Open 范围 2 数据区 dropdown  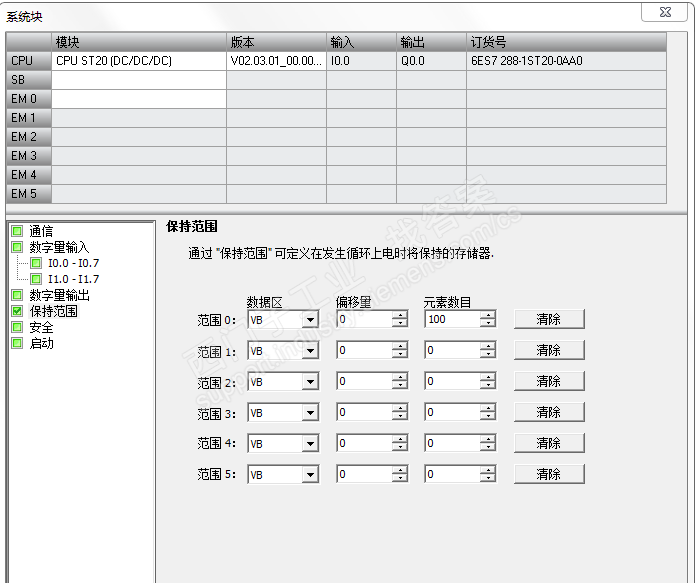[310, 381]
